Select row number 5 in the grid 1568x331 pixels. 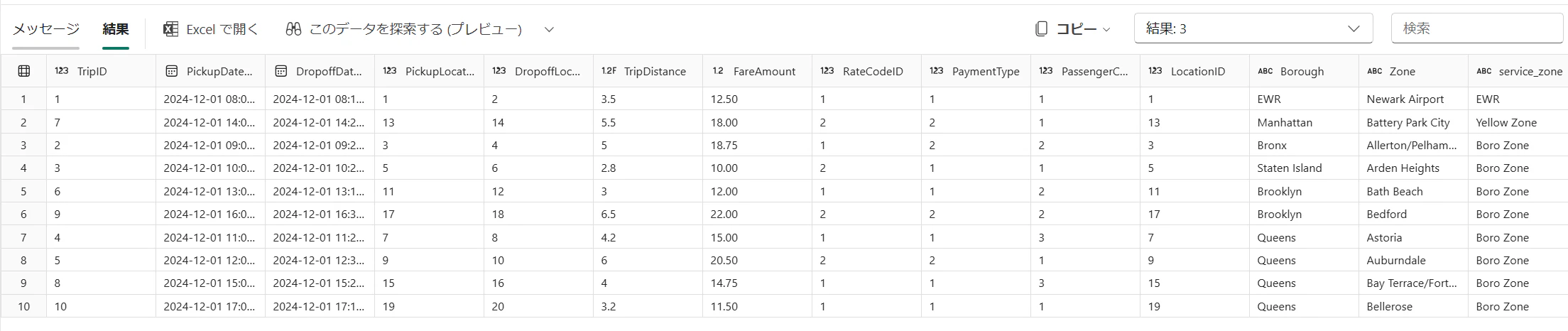pyautogui.click(x=23, y=191)
